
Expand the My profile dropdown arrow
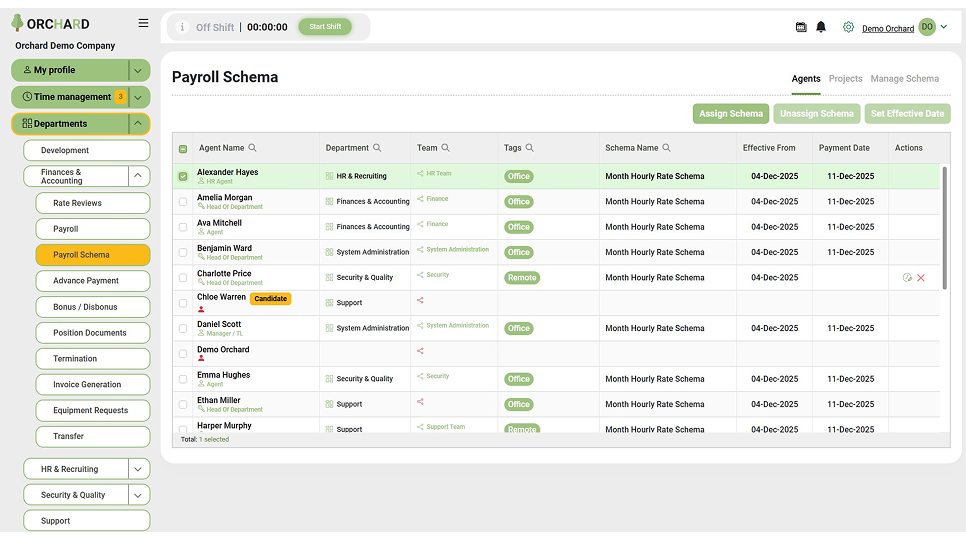(x=138, y=70)
